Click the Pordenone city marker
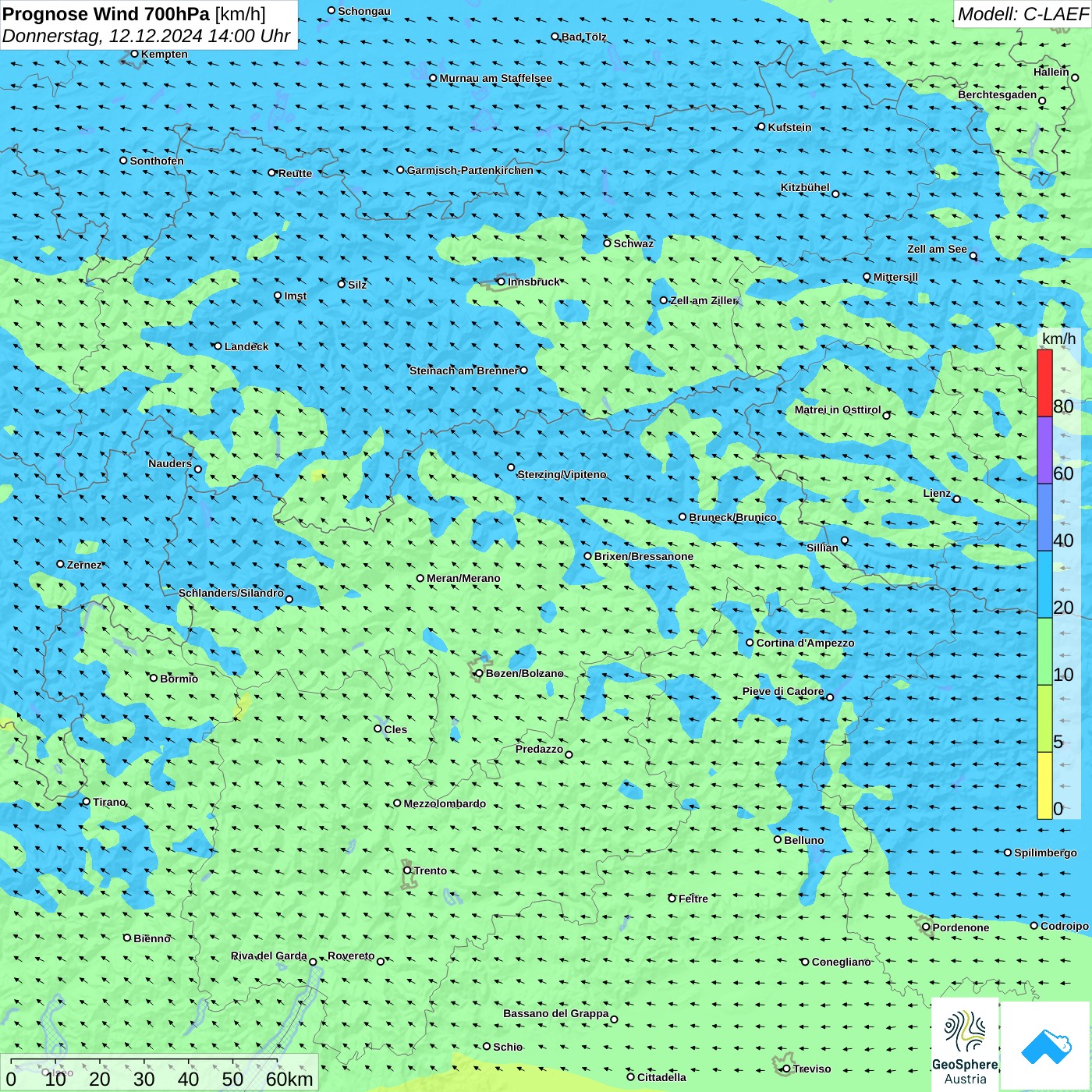Image resolution: width=1092 pixels, height=1092 pixels. [926, 927]
